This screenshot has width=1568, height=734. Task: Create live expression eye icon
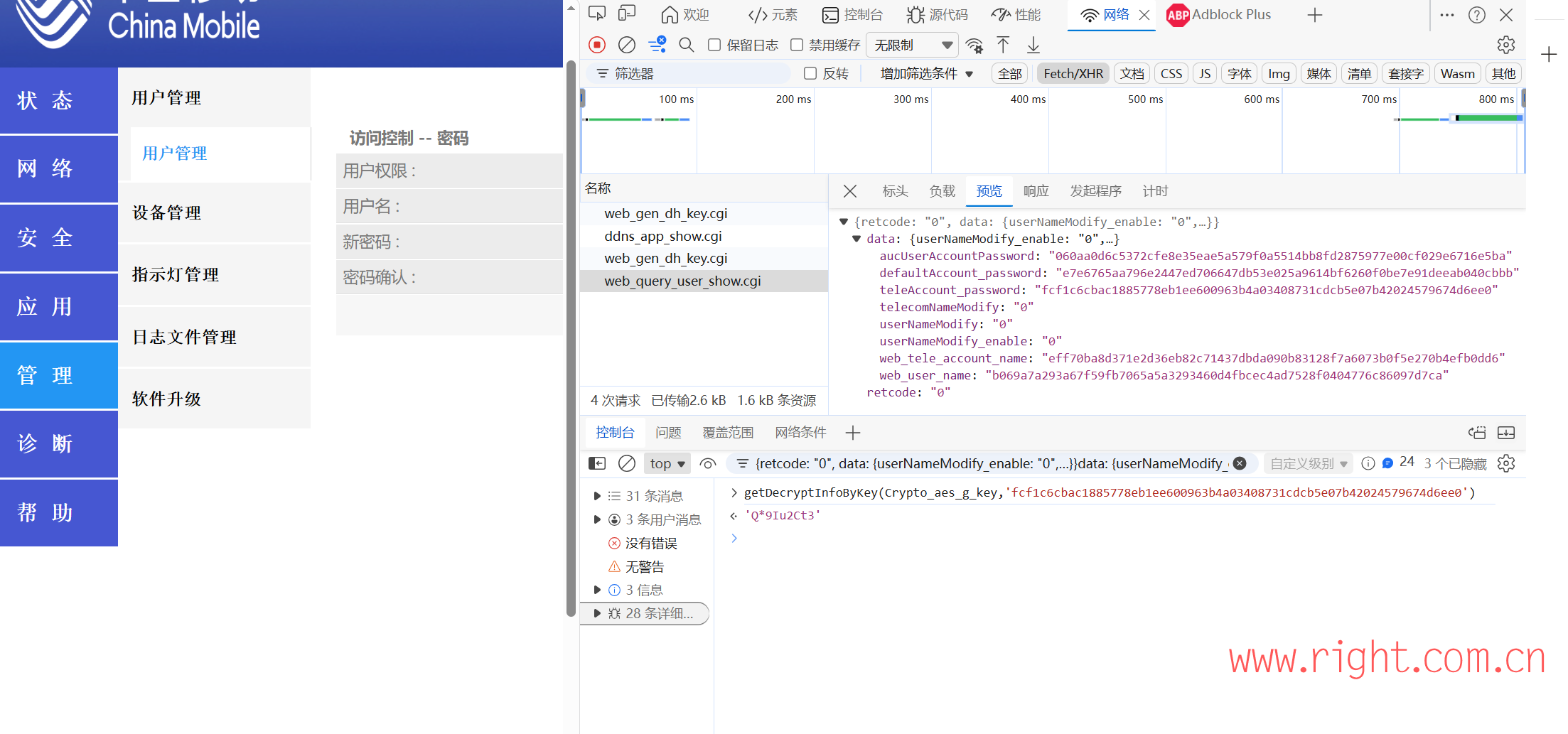708,463
